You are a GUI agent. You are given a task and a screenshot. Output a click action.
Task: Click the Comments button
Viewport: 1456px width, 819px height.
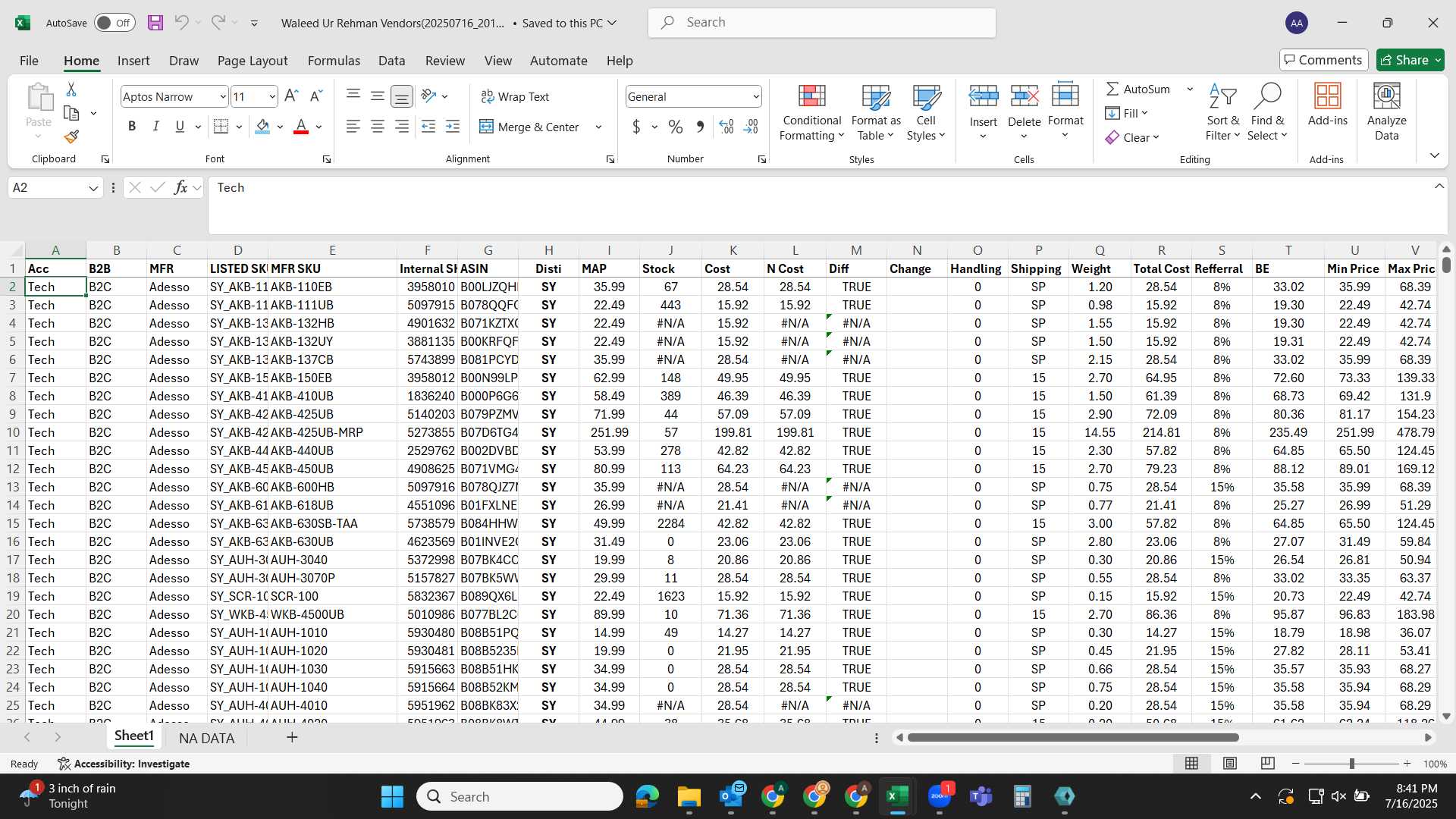click(x=1323, y=60)
